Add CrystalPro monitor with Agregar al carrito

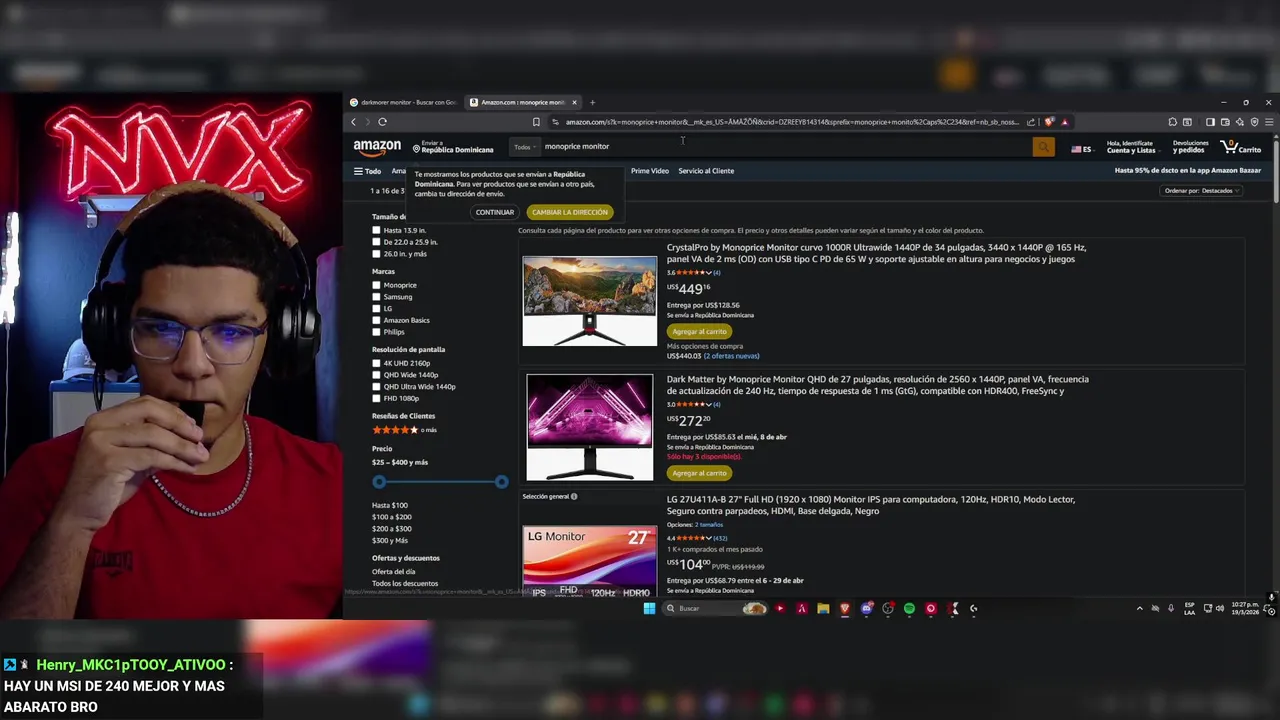click(x=699, y=331)
